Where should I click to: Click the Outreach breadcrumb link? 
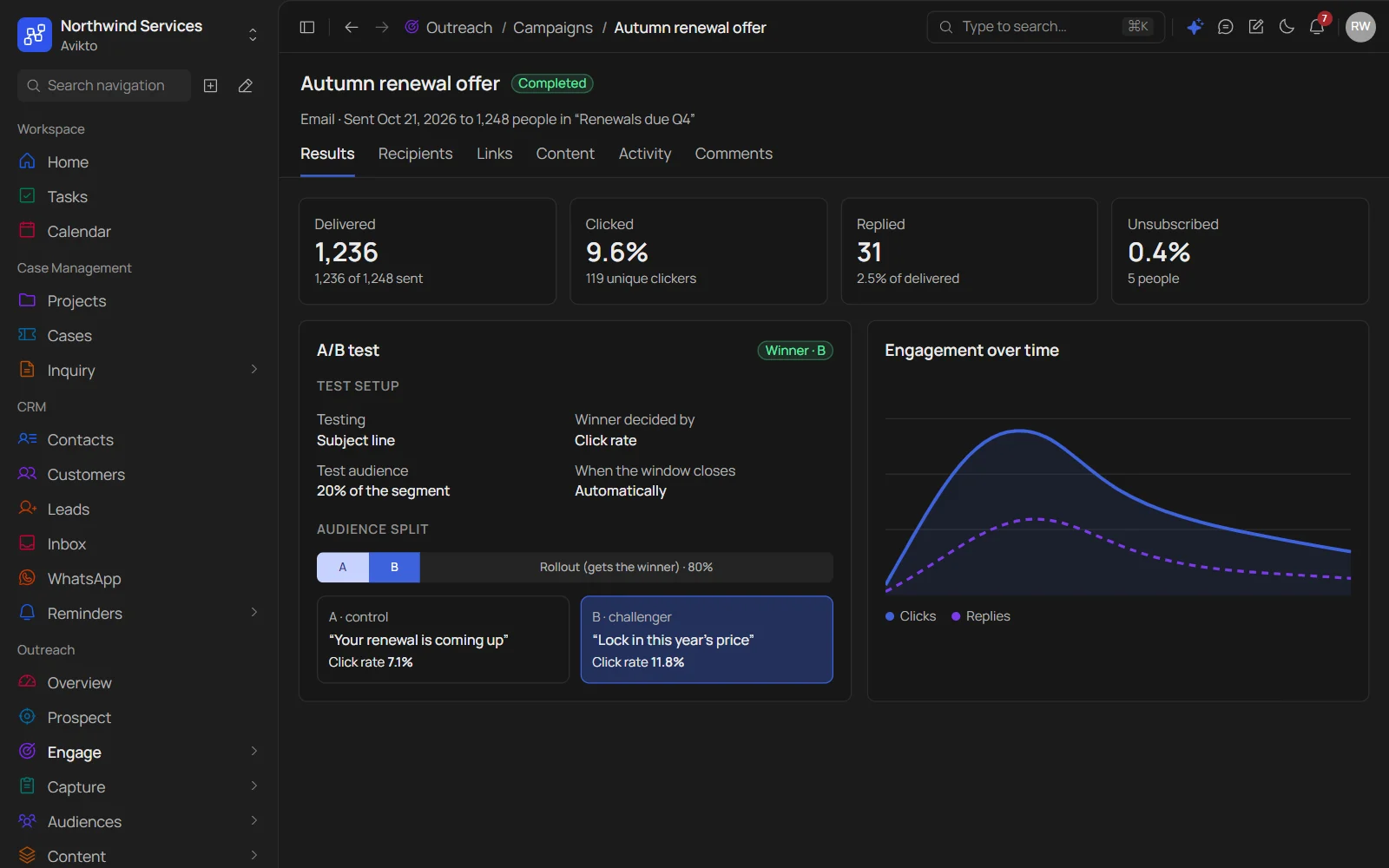point(458,28)
